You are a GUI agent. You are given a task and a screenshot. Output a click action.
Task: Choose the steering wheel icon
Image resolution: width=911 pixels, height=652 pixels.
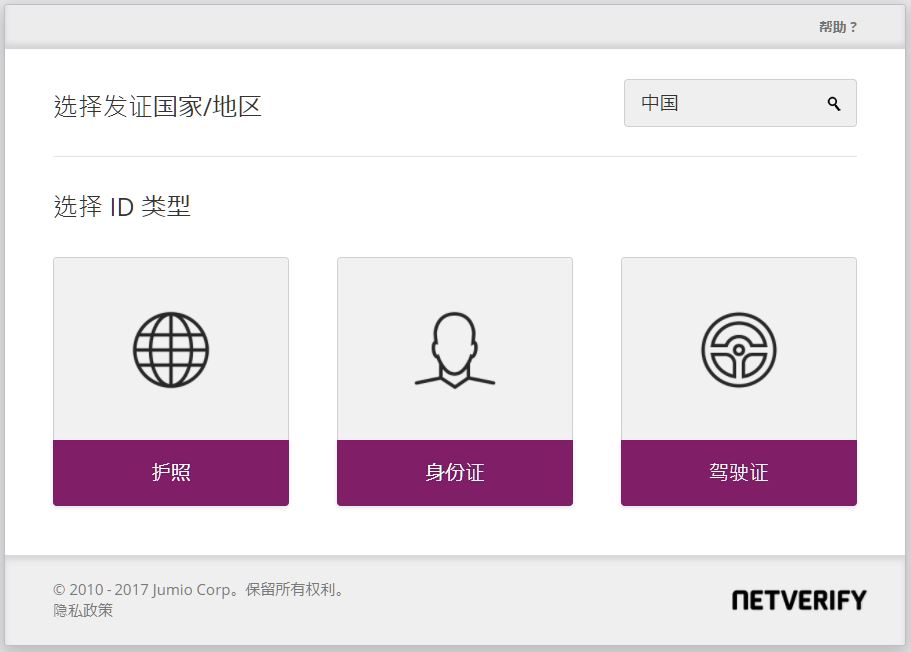[x=739, y=350]
